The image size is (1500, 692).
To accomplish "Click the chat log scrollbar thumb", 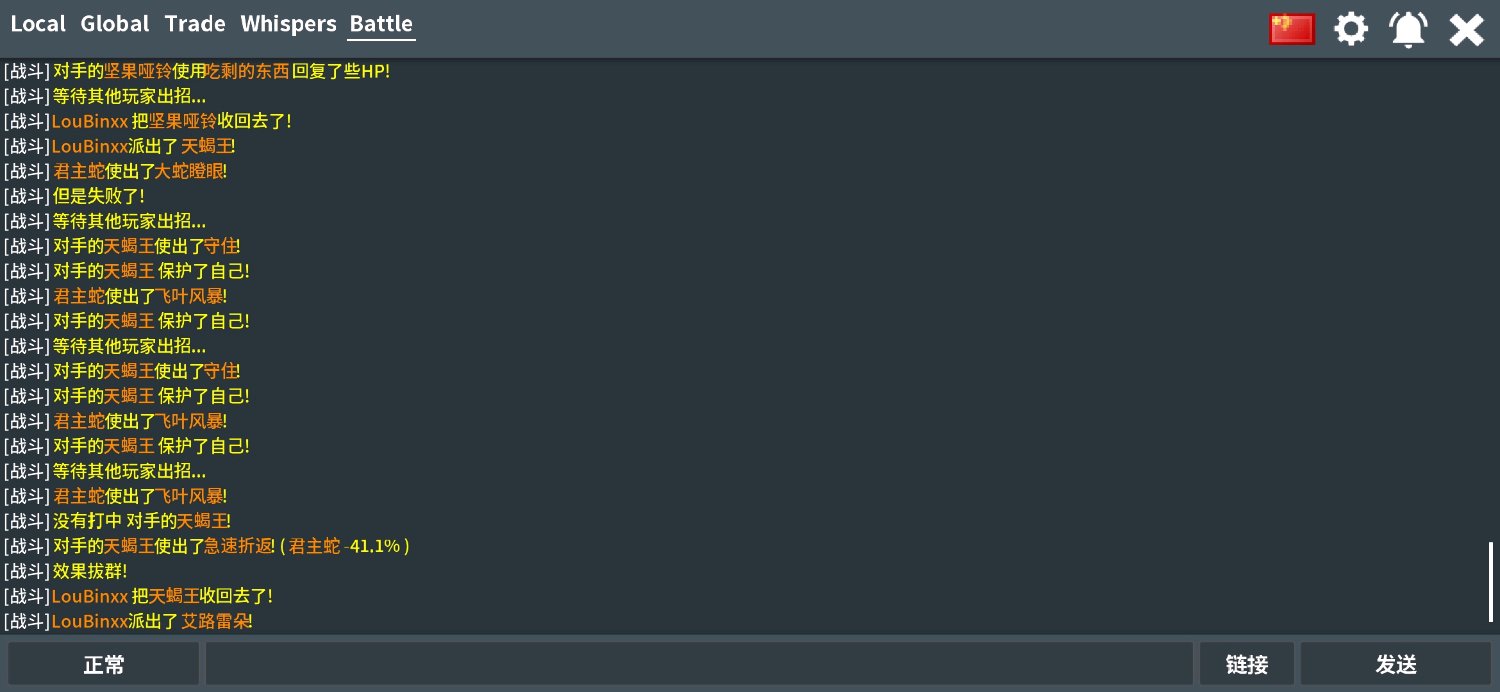I will tap(1490, 582).
